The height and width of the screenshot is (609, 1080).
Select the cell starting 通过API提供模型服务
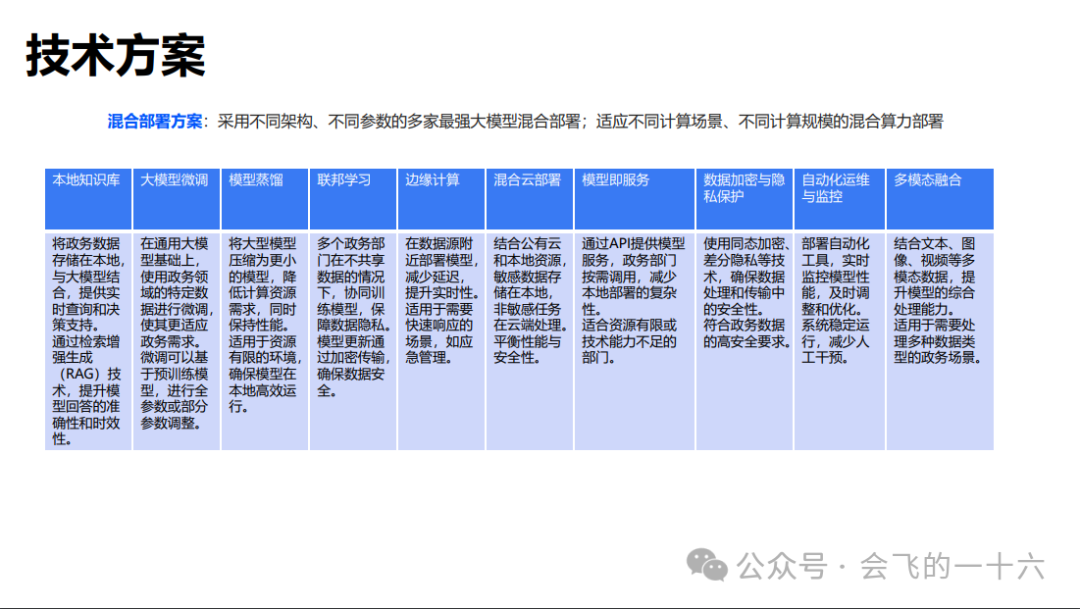tap(634, 341)
